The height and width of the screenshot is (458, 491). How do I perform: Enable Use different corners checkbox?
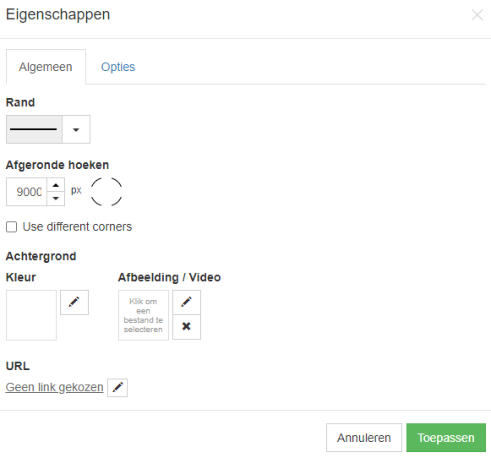click(12, 227)
